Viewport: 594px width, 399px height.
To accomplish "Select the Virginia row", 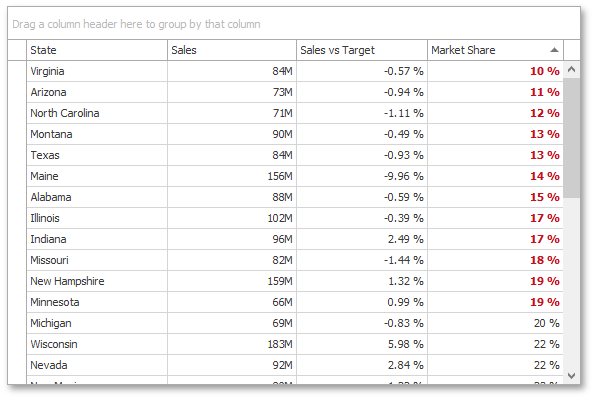I will pos(295,71).
